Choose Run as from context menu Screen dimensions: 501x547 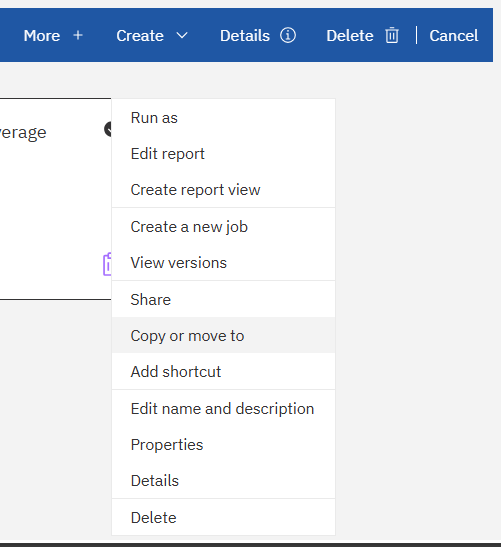(223, 118)
